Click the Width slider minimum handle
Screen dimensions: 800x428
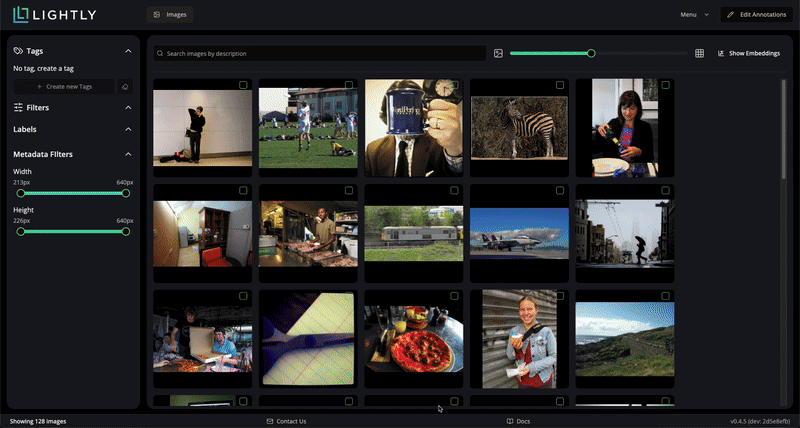coord(20,193)
